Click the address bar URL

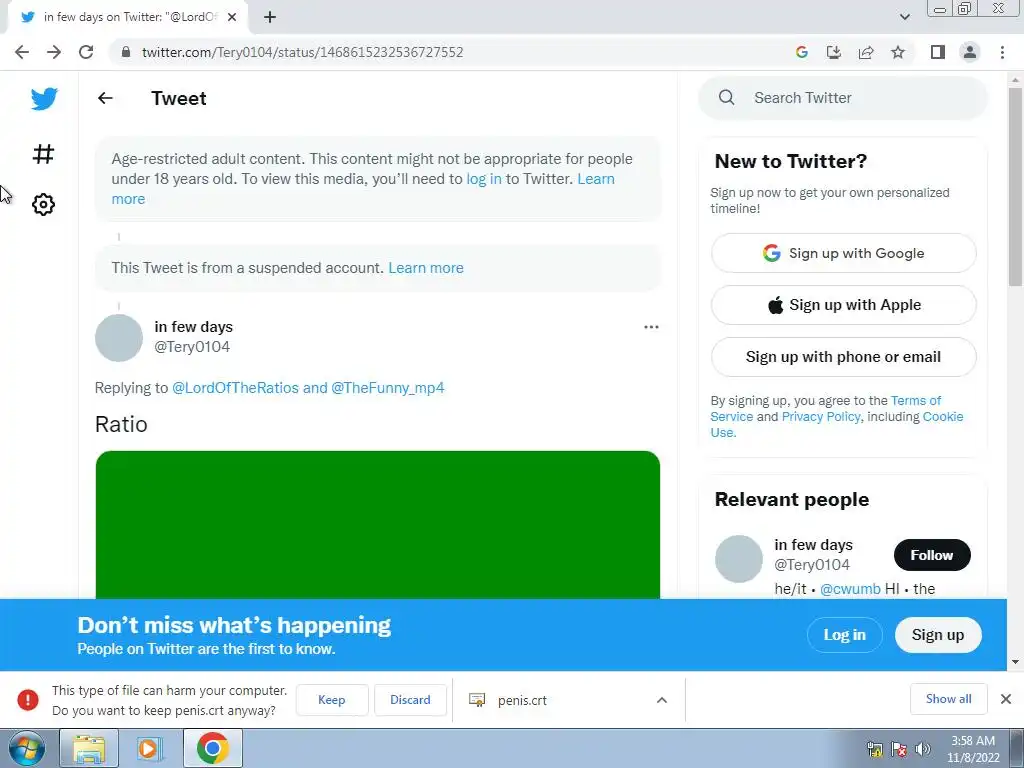302,52
